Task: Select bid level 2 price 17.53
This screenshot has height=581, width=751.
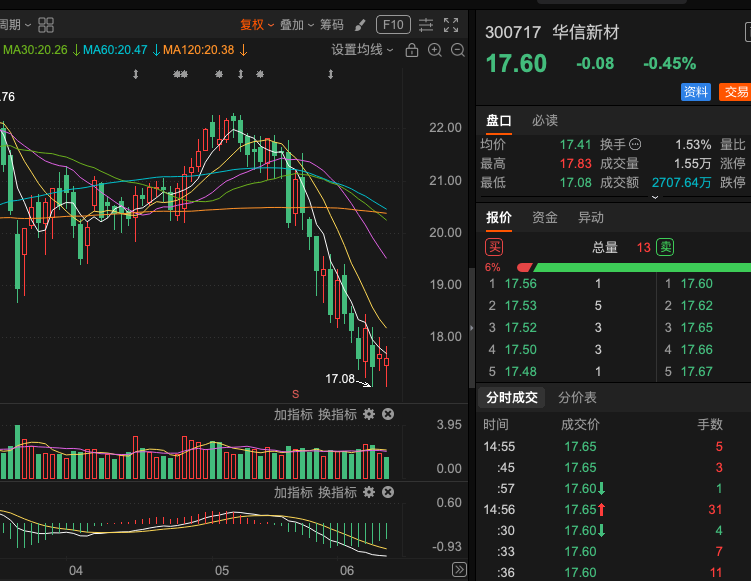Action: click(521, 306)
